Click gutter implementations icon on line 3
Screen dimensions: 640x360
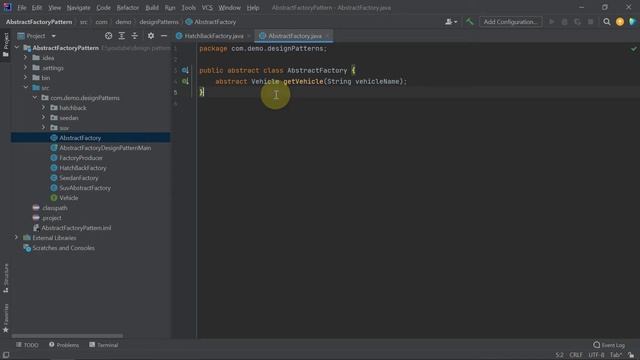point(185,70)
